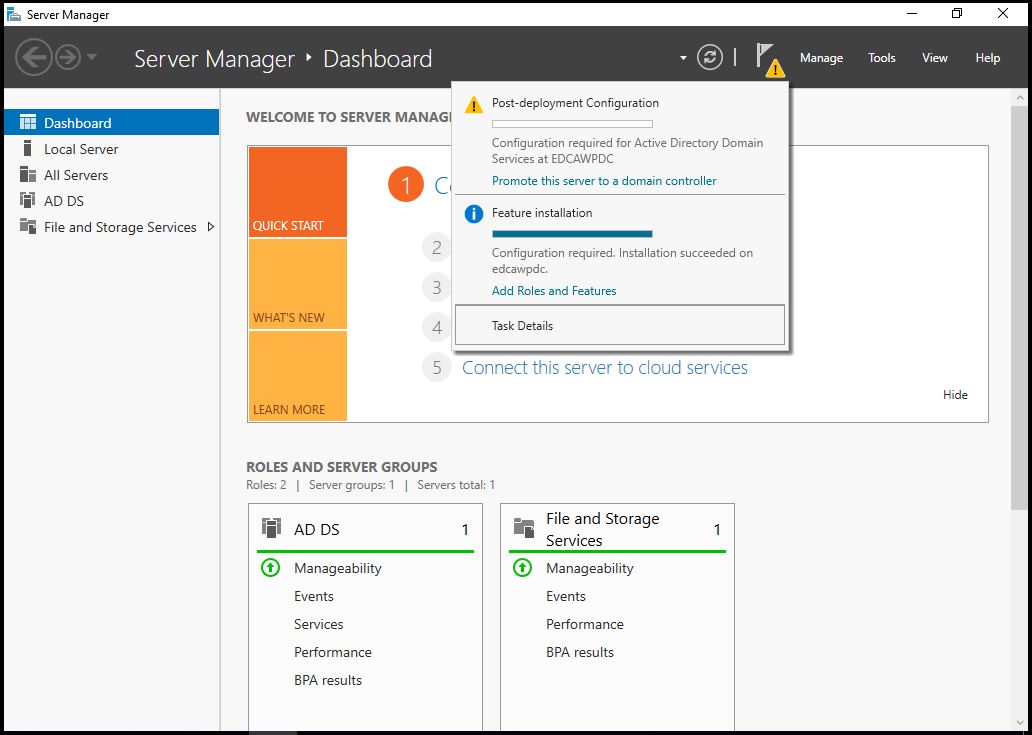Image resolution: width=1032 pixels, height=735 pixels.
Task: Open the navigation history dropdown arrow
Action: point(91,57)
